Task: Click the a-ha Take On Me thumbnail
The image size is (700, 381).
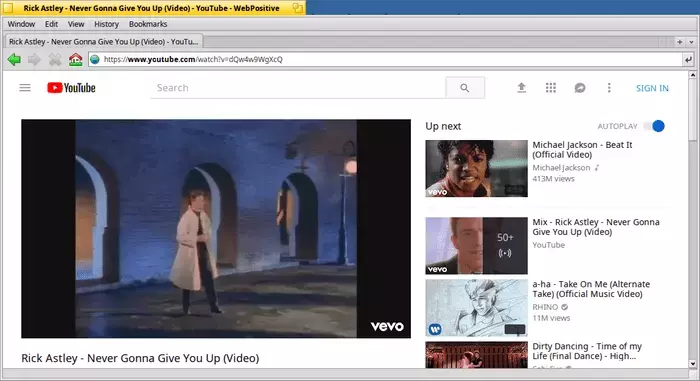Action: coord(476,308)
